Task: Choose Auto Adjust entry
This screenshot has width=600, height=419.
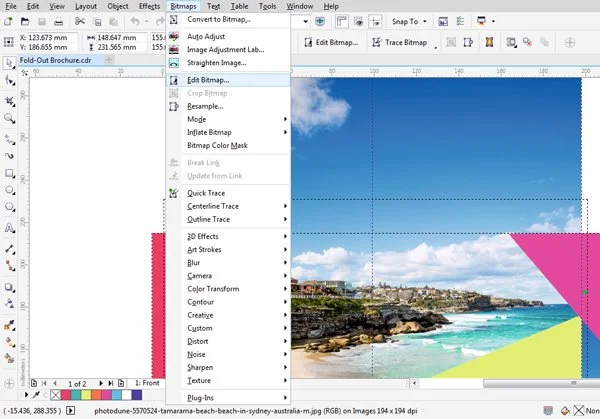Action: point(228,36)
